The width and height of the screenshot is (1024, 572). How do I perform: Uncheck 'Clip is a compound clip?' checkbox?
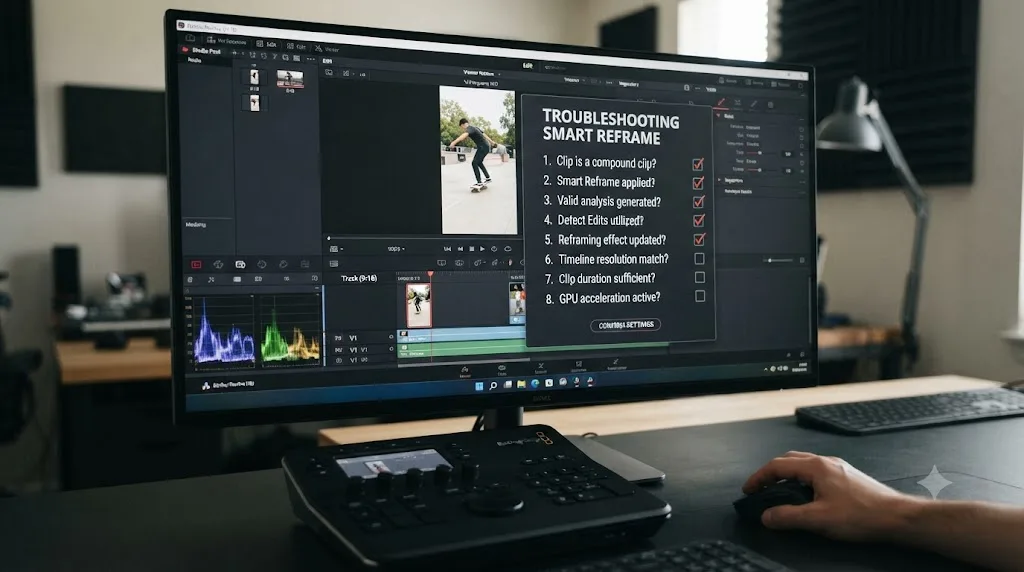point(698,164)
